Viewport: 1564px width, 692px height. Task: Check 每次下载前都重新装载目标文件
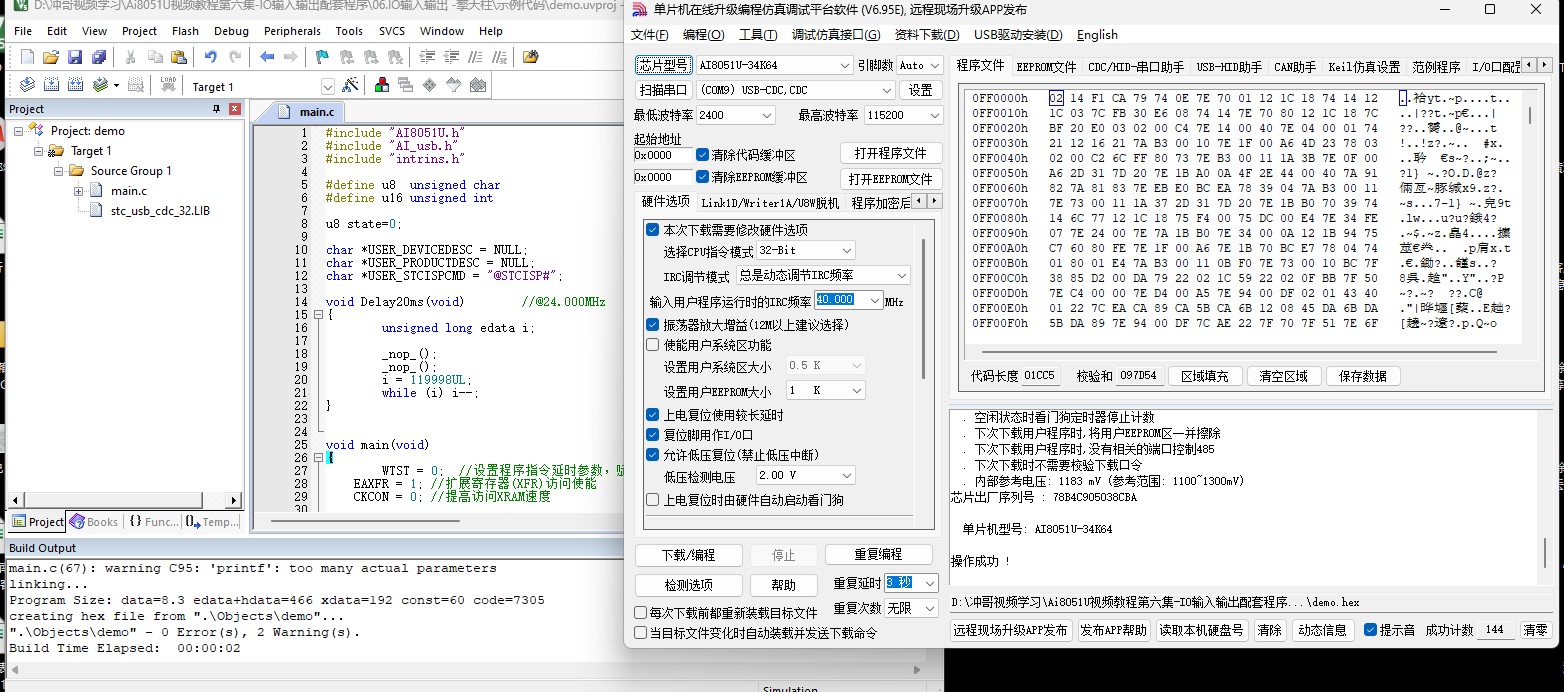coord(640,613)
